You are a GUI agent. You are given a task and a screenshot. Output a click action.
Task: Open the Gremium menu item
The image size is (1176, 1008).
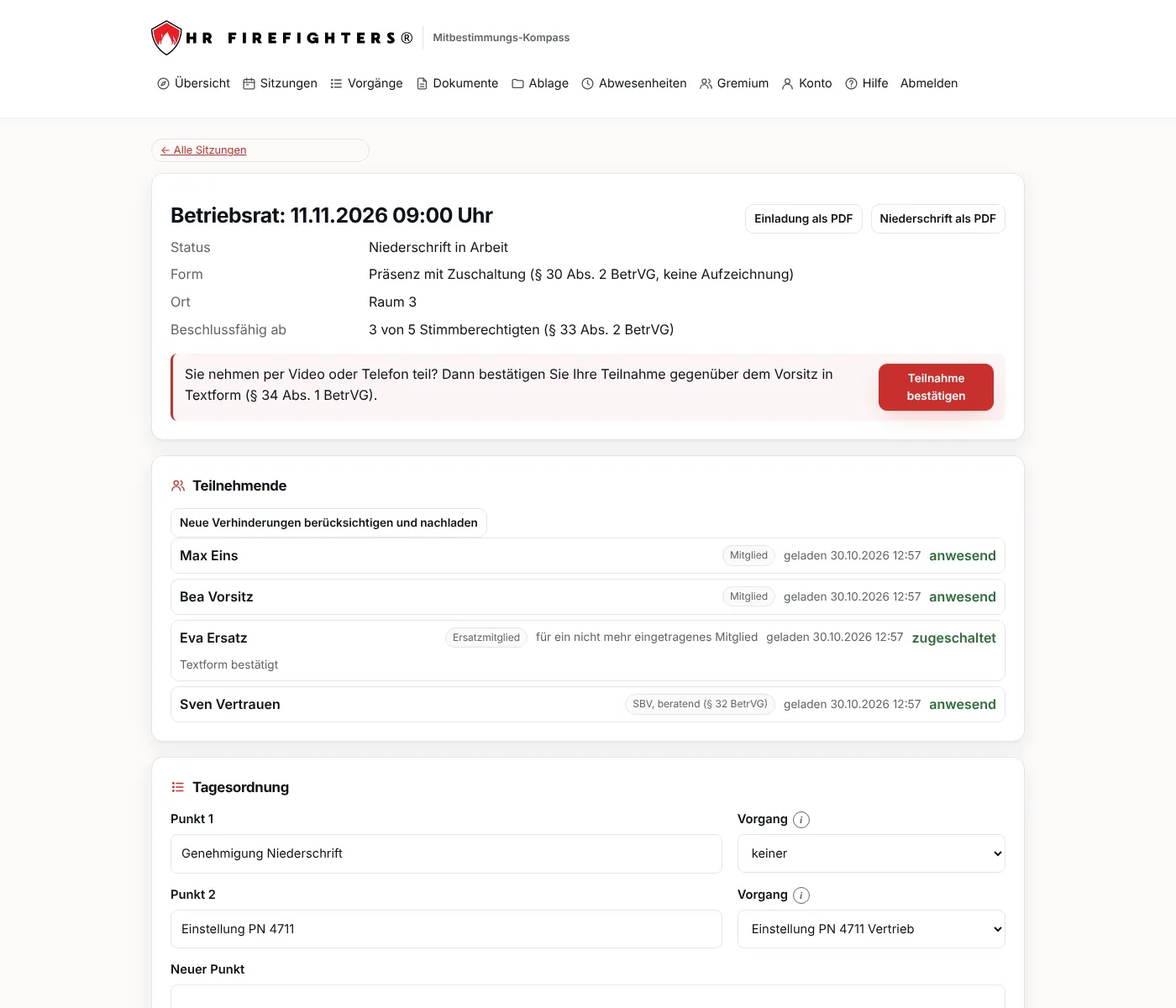pyautogui.click(x=734, y=83)
